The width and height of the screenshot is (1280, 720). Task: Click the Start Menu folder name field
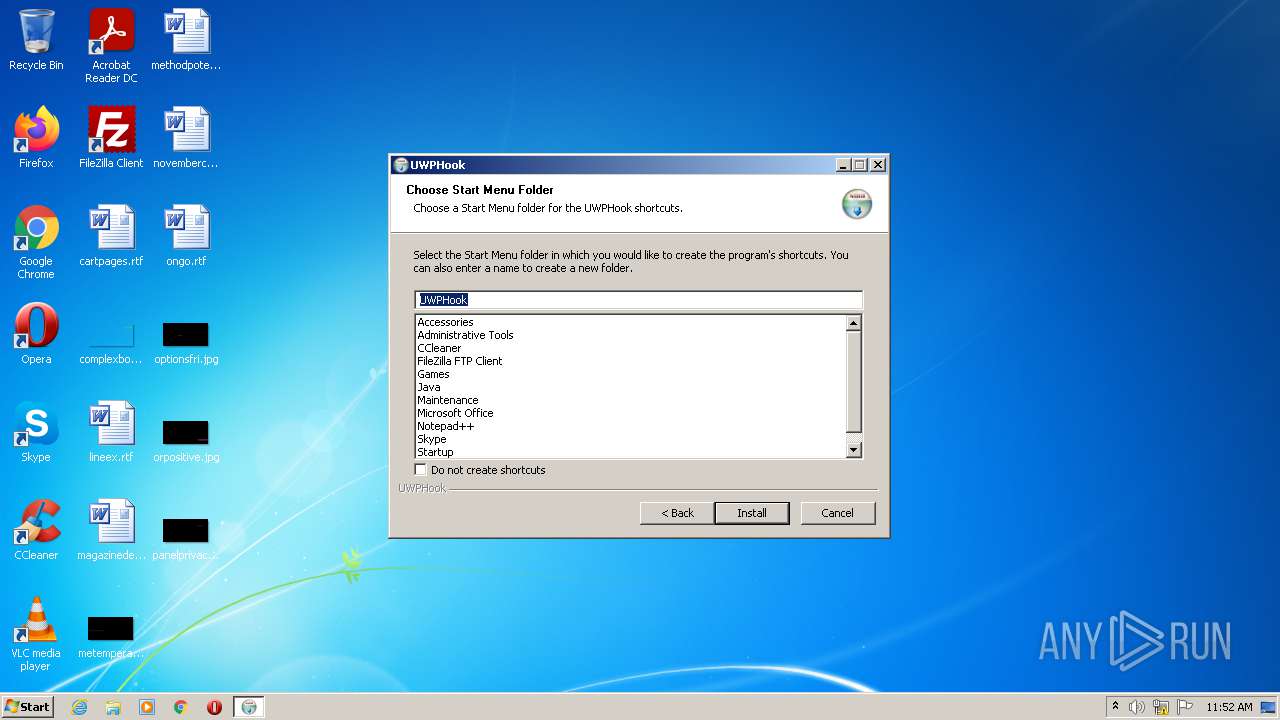pos(638,300)
